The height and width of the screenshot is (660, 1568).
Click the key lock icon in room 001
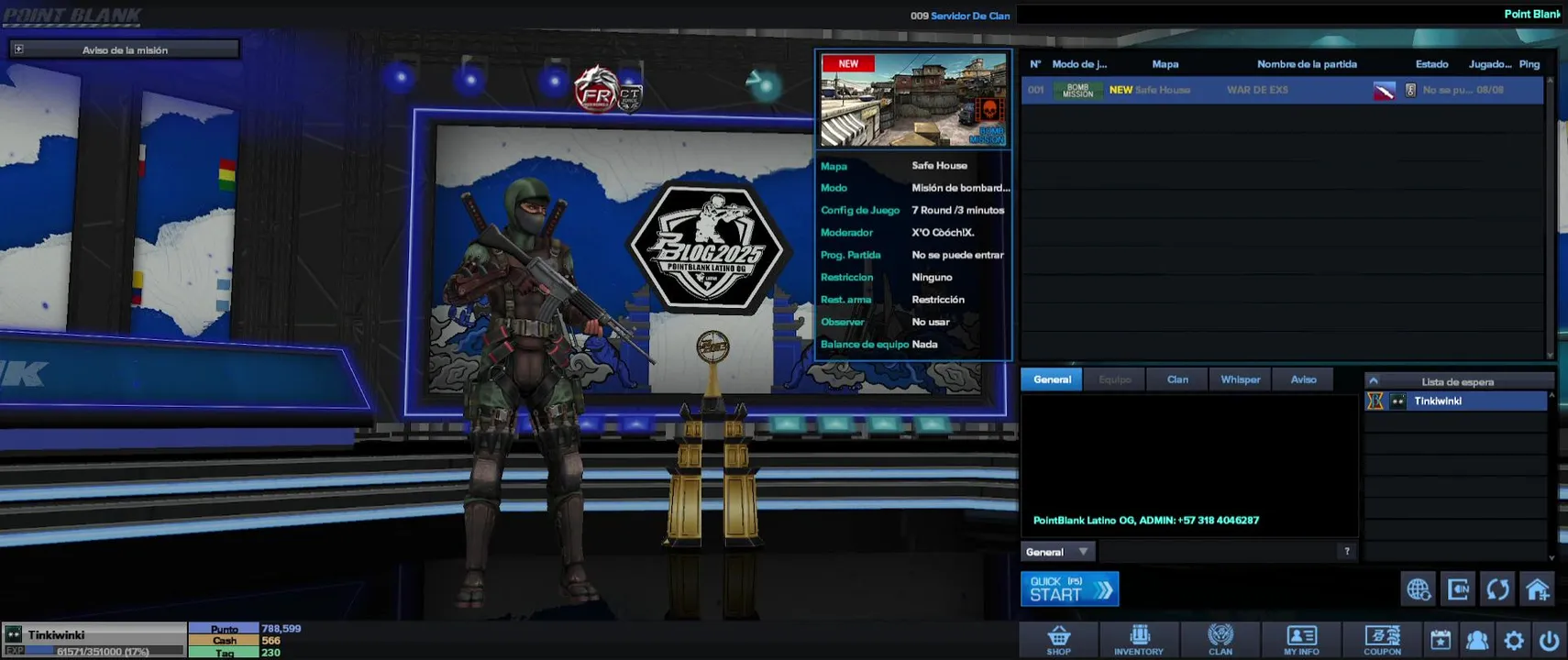coord(1410,91)
